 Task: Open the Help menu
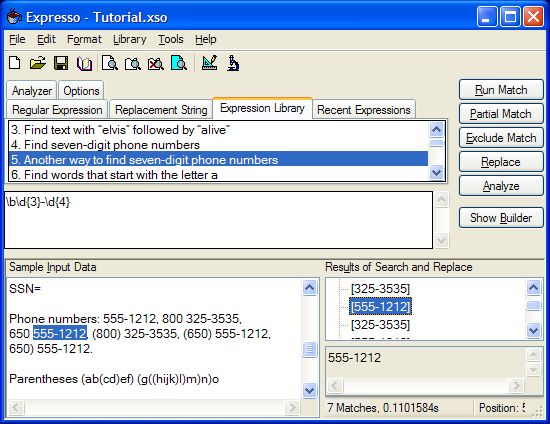point(206,39)
